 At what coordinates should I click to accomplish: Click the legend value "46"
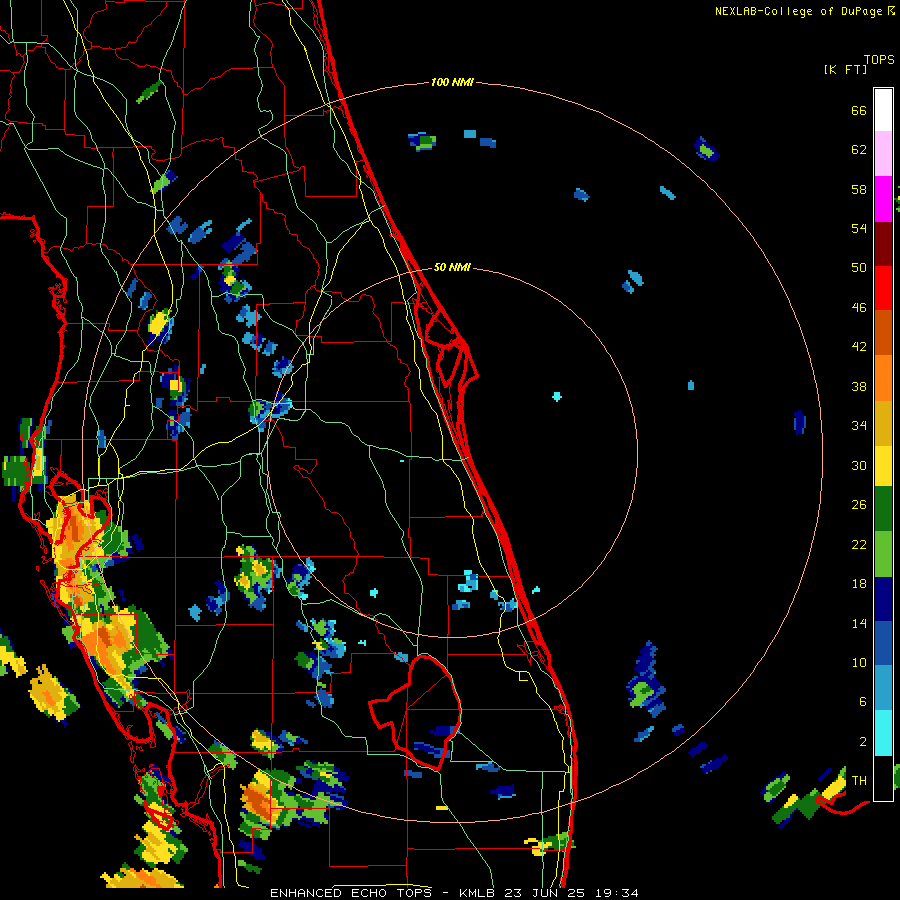coord(859,308)
